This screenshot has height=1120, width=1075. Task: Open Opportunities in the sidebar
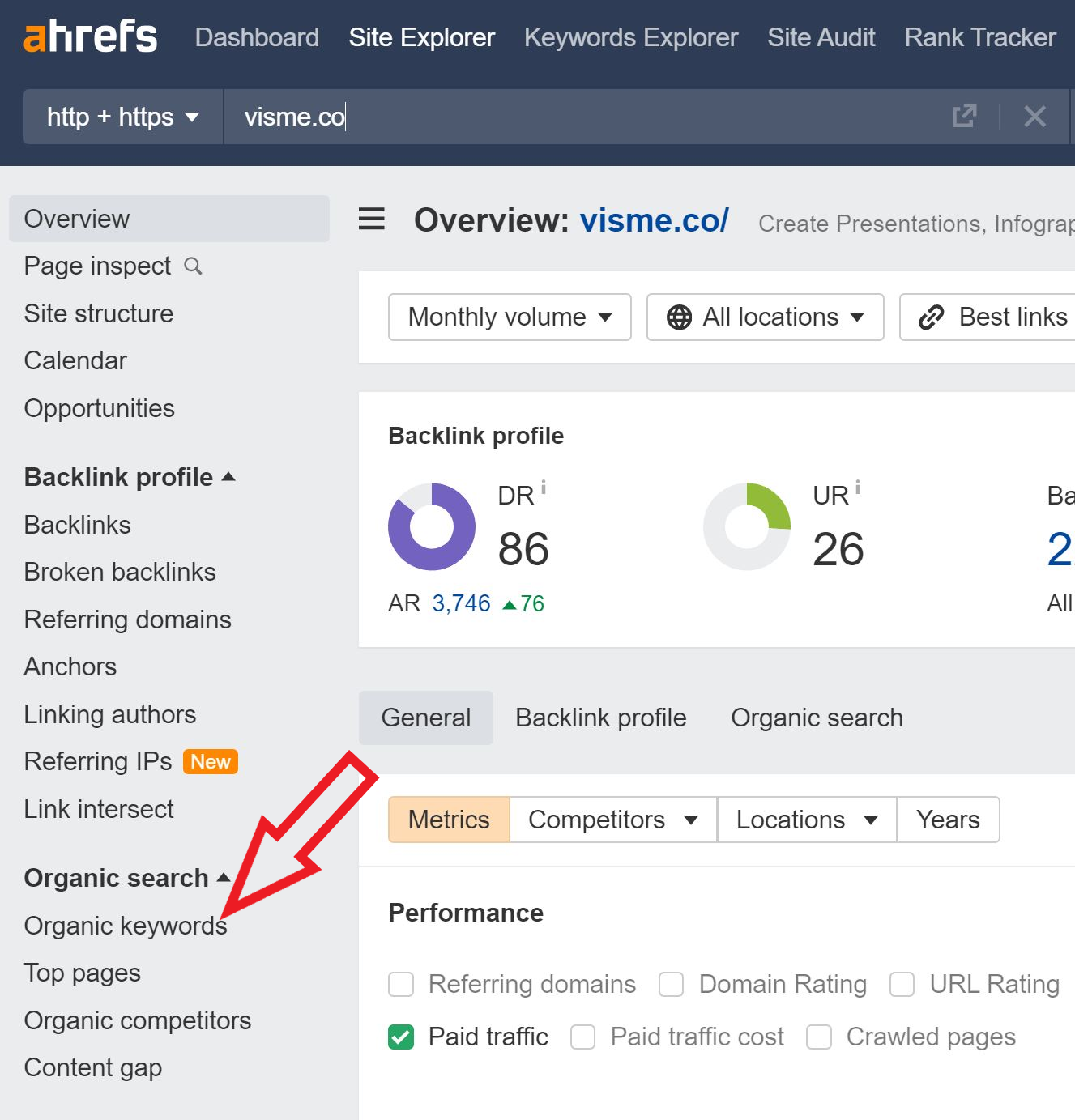pyautogui.click(x=100, y=408)
